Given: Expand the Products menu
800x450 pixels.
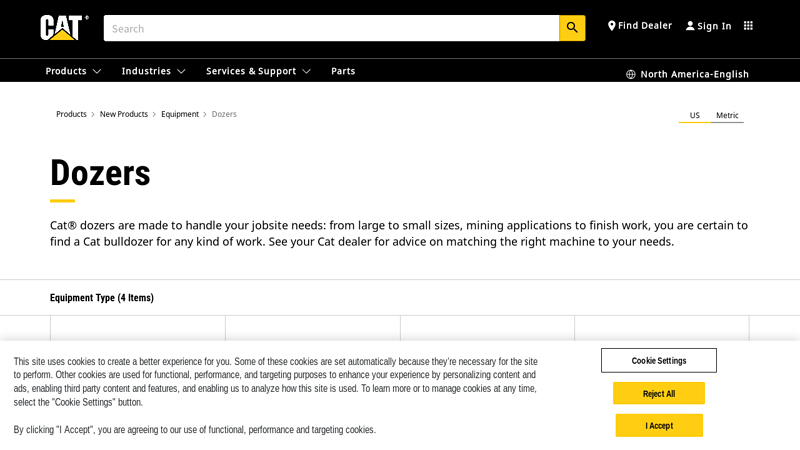Looking at the screenshot, I should [73, 71].
